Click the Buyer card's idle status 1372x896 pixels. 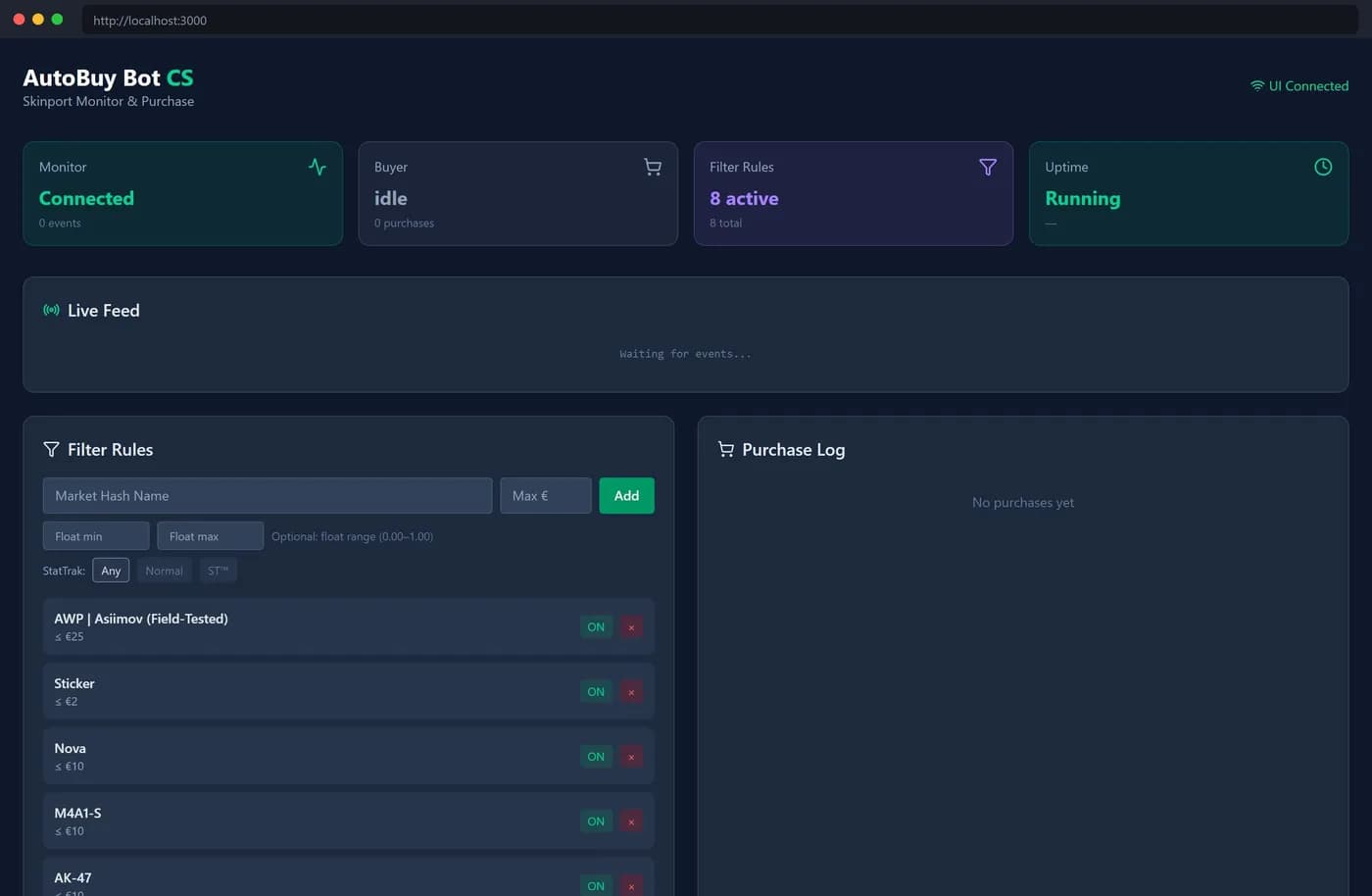[390, 198]
